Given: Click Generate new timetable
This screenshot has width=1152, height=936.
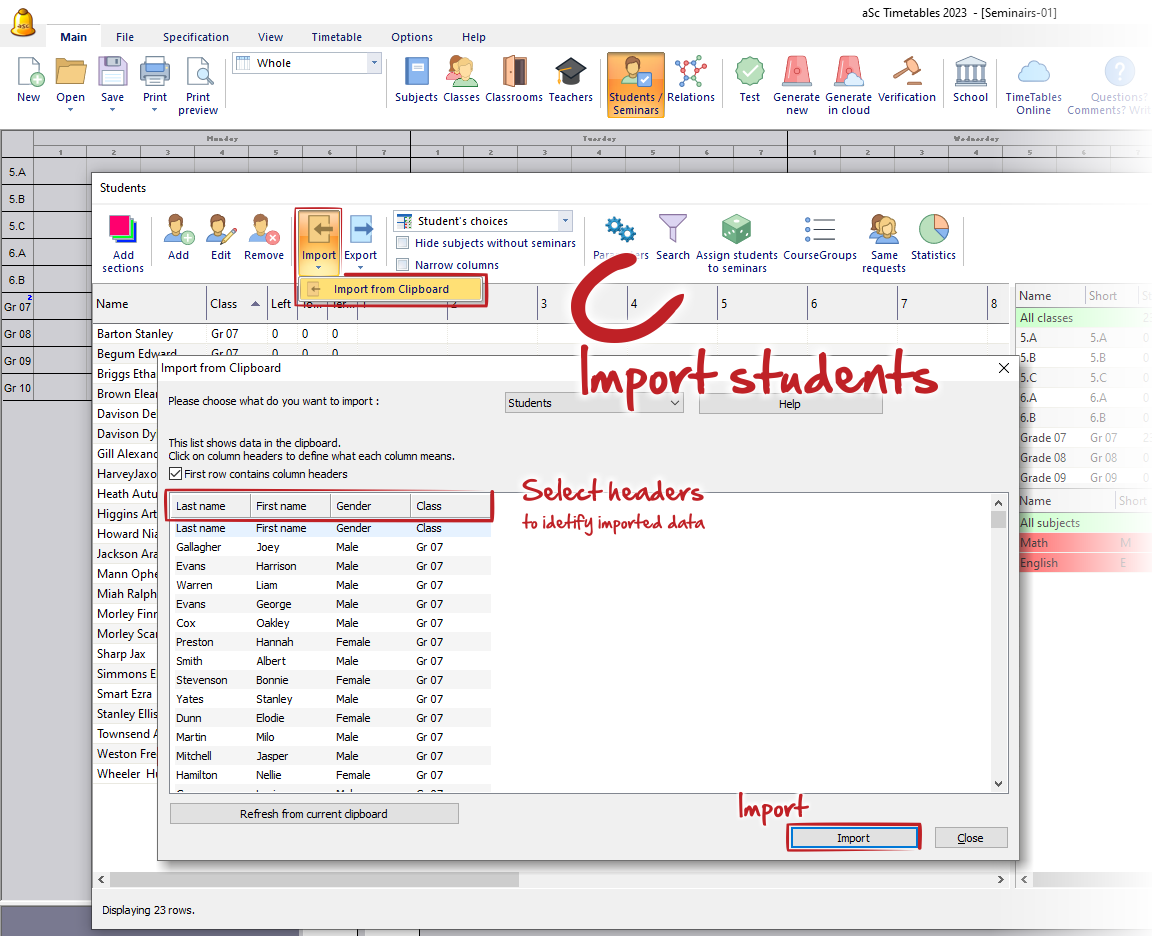Looking at the screenshot, I should tap(796, 85).
